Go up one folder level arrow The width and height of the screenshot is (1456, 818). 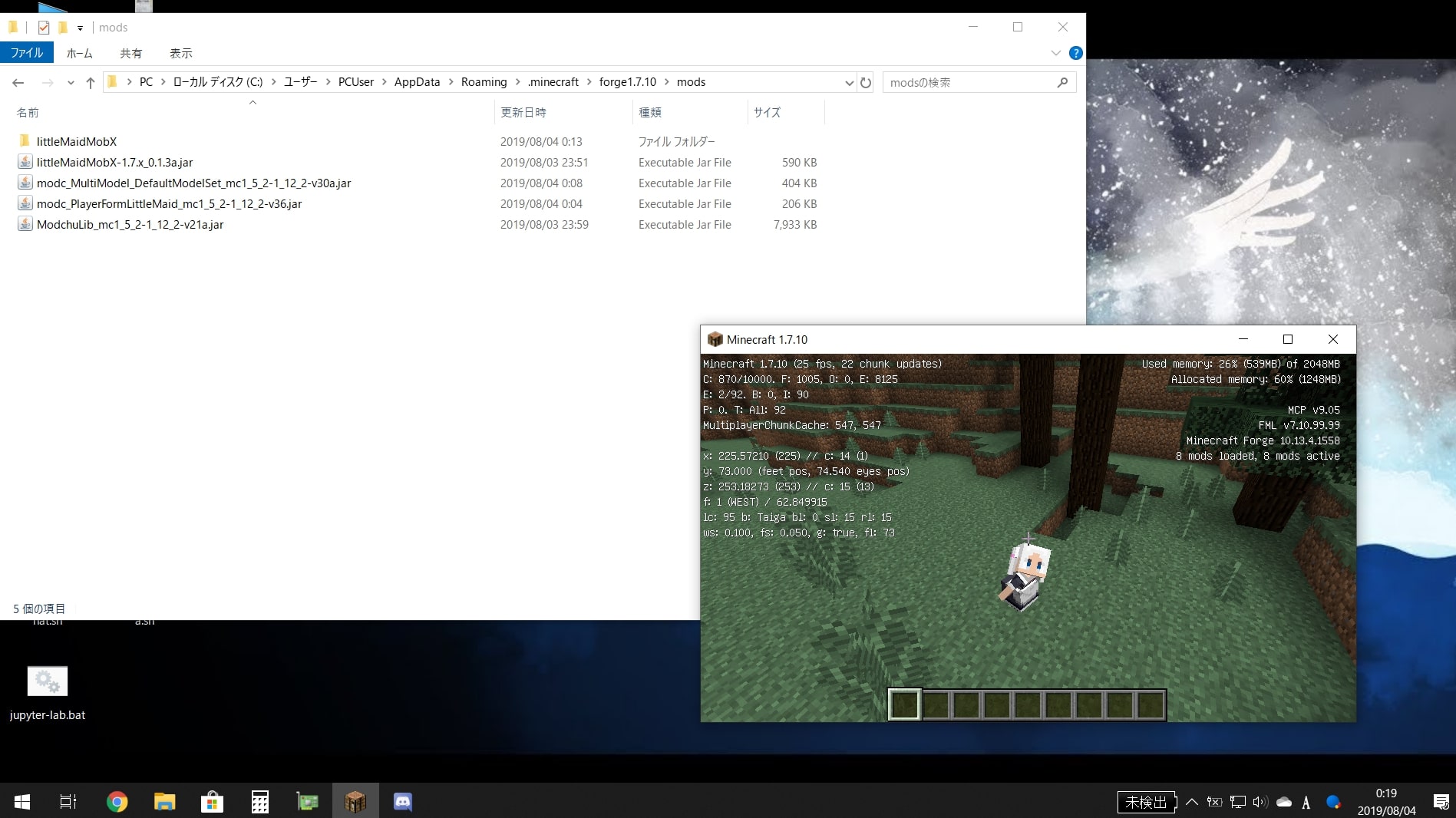[91, 82]
